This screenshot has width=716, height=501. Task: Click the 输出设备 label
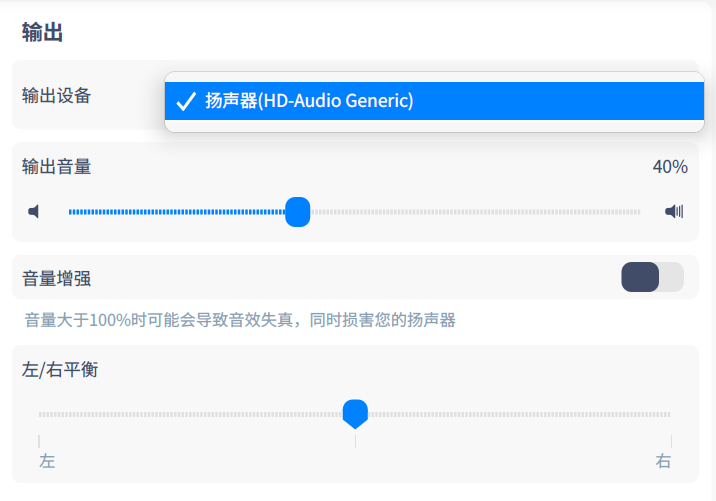click(57, 96)
